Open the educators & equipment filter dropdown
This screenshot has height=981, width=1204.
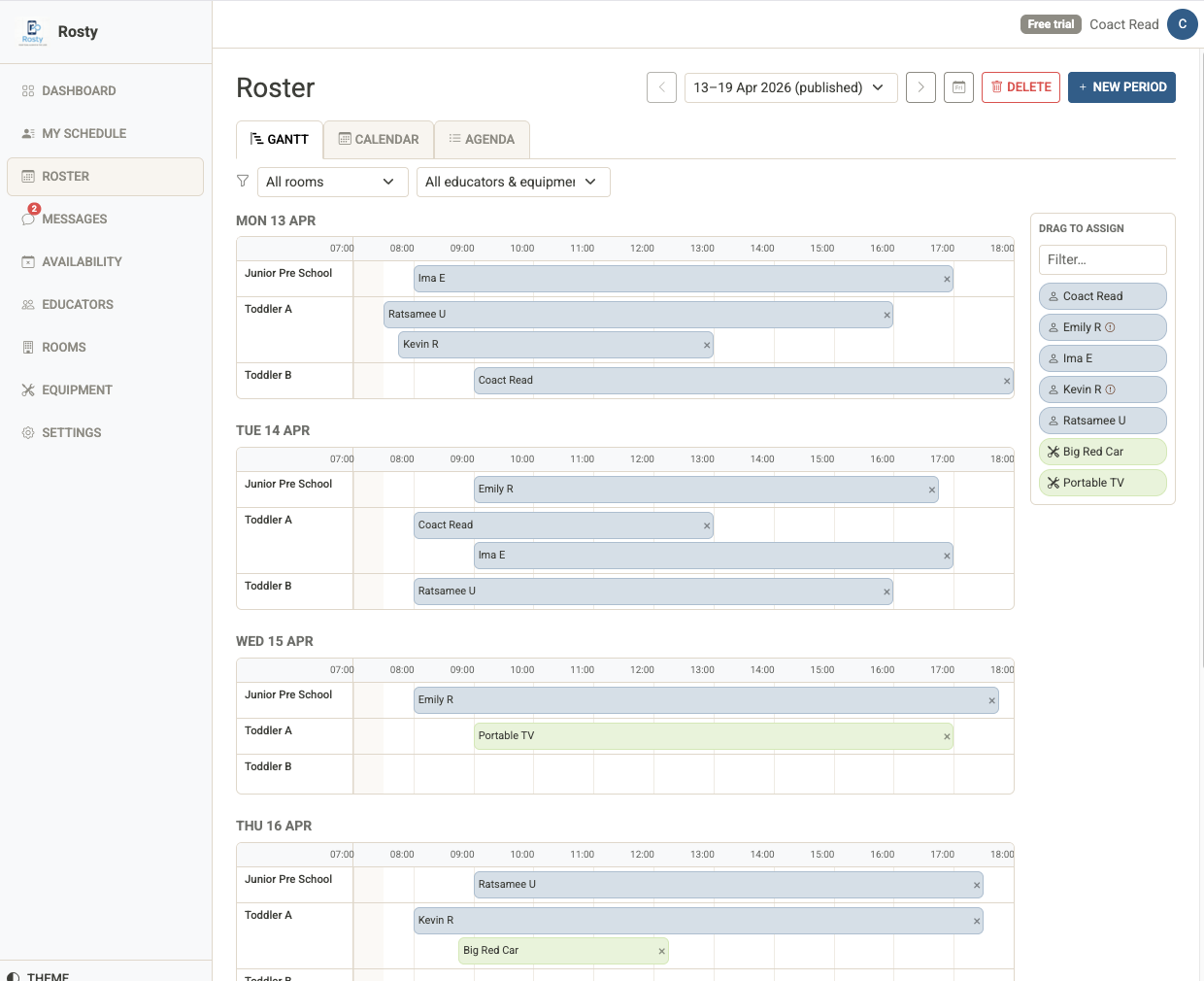513,182
